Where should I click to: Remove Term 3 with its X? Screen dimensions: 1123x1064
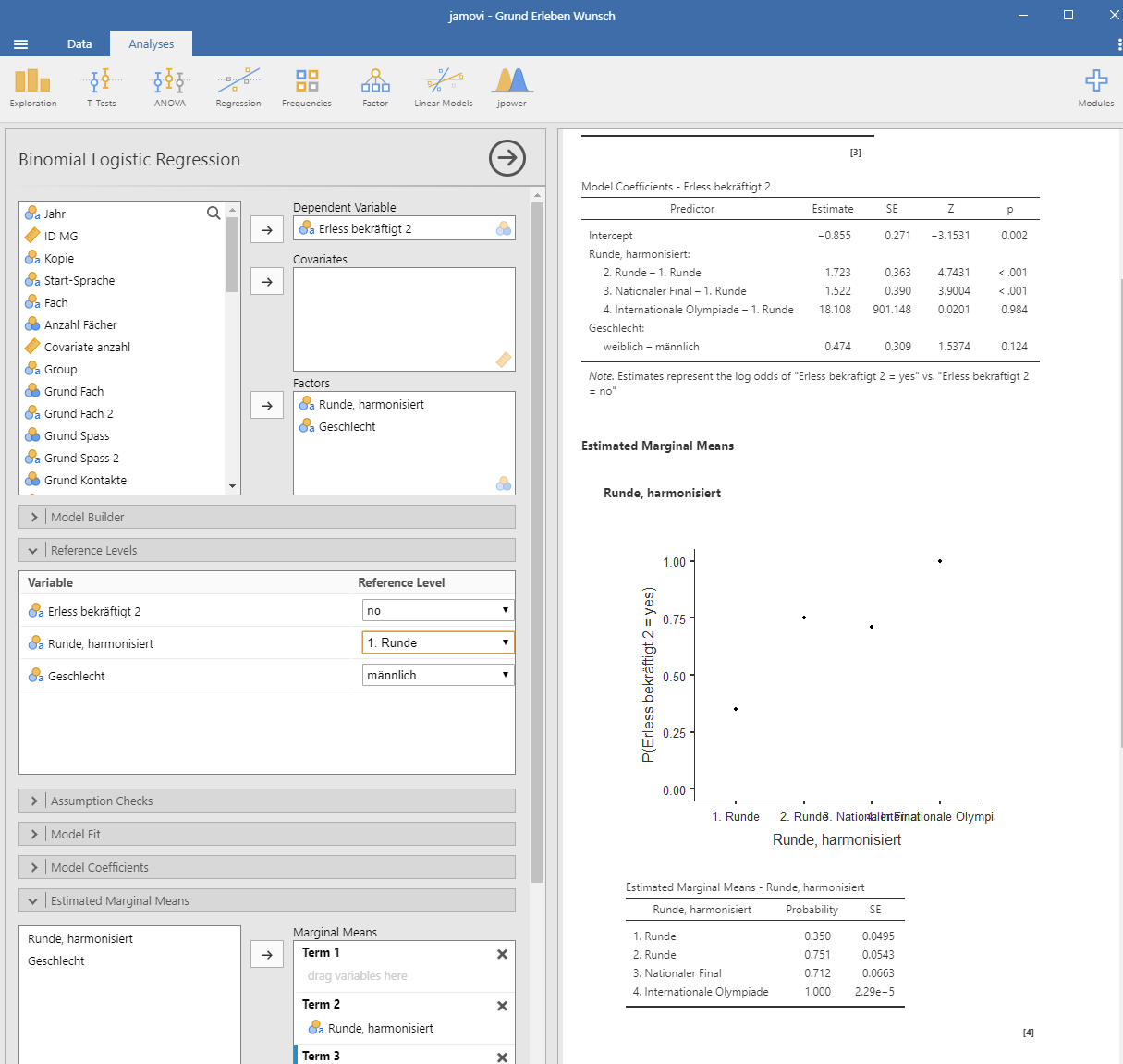(x=502, y=1058)
